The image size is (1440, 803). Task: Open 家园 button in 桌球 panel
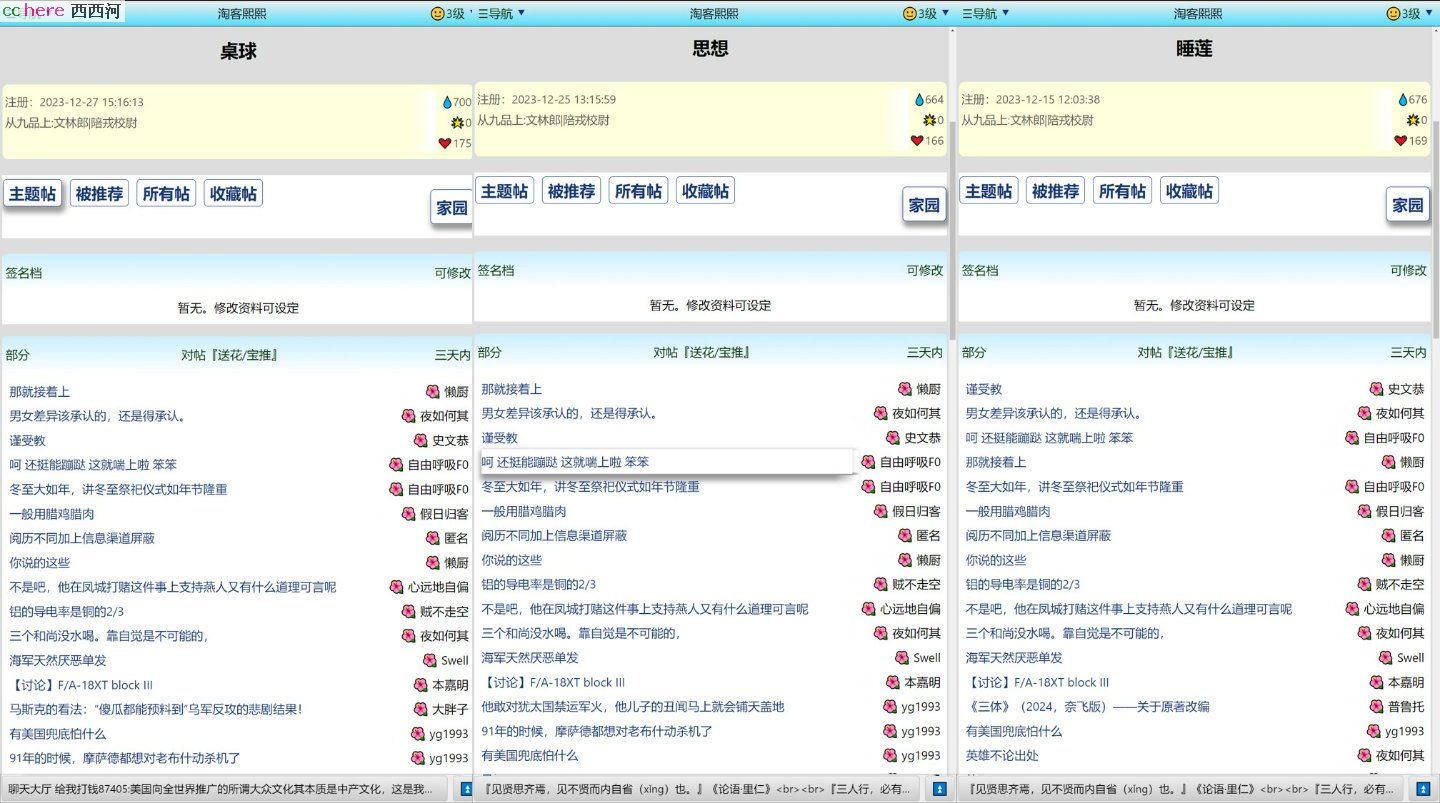tap(452, 208)
